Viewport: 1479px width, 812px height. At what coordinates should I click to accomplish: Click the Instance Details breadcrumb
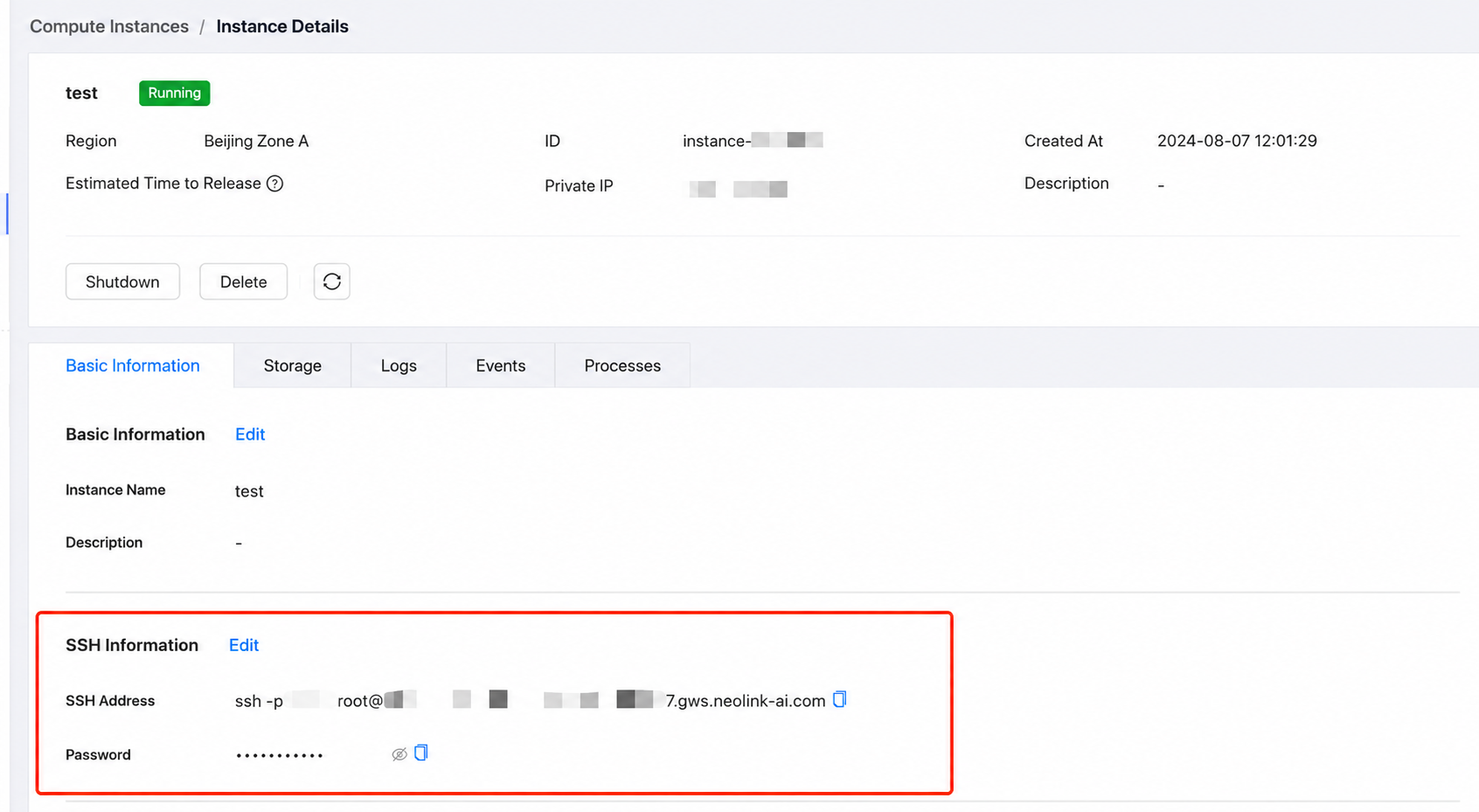click(x=282, y=26)
